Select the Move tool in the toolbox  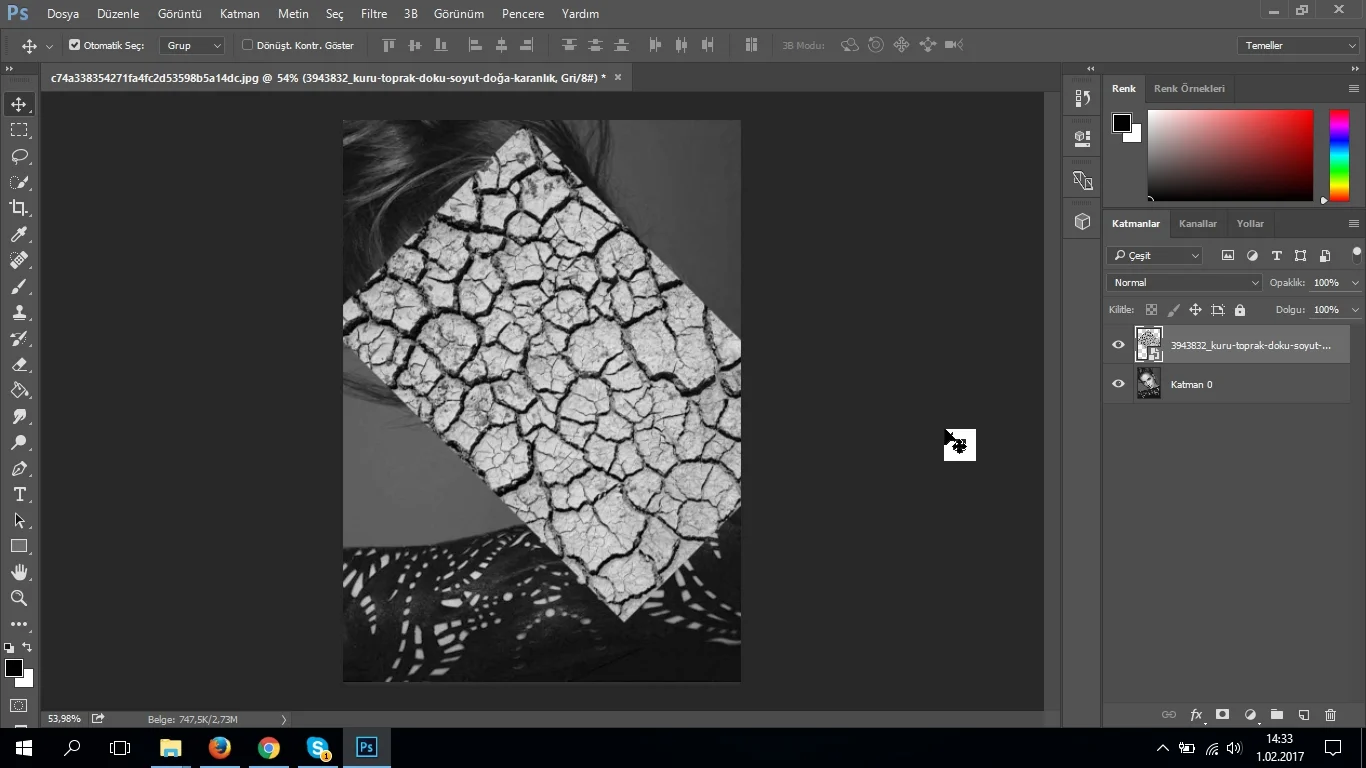click(19, 104)
